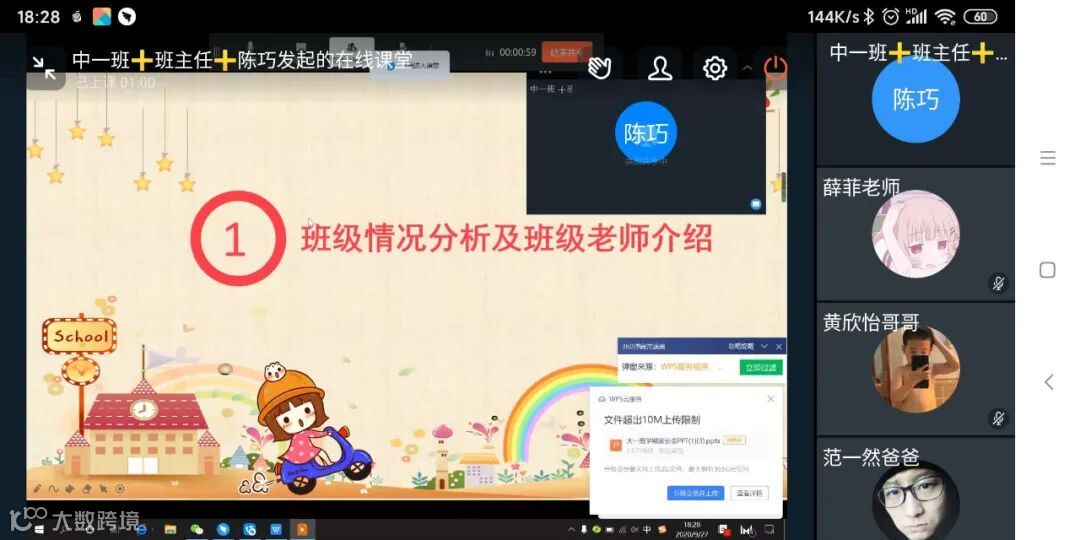Select the pen tool in slideshow toolbar
Screen dimensions: 1080x540
37,489
